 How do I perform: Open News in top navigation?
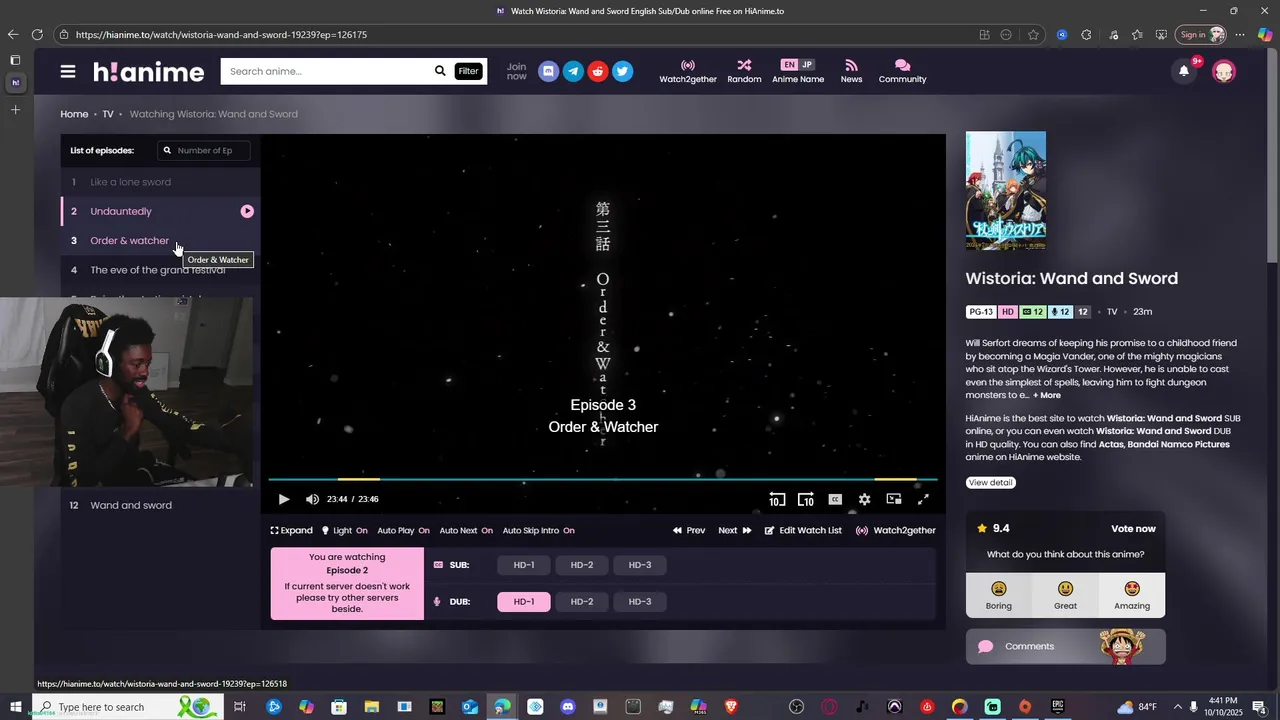[x=851, y=71]
